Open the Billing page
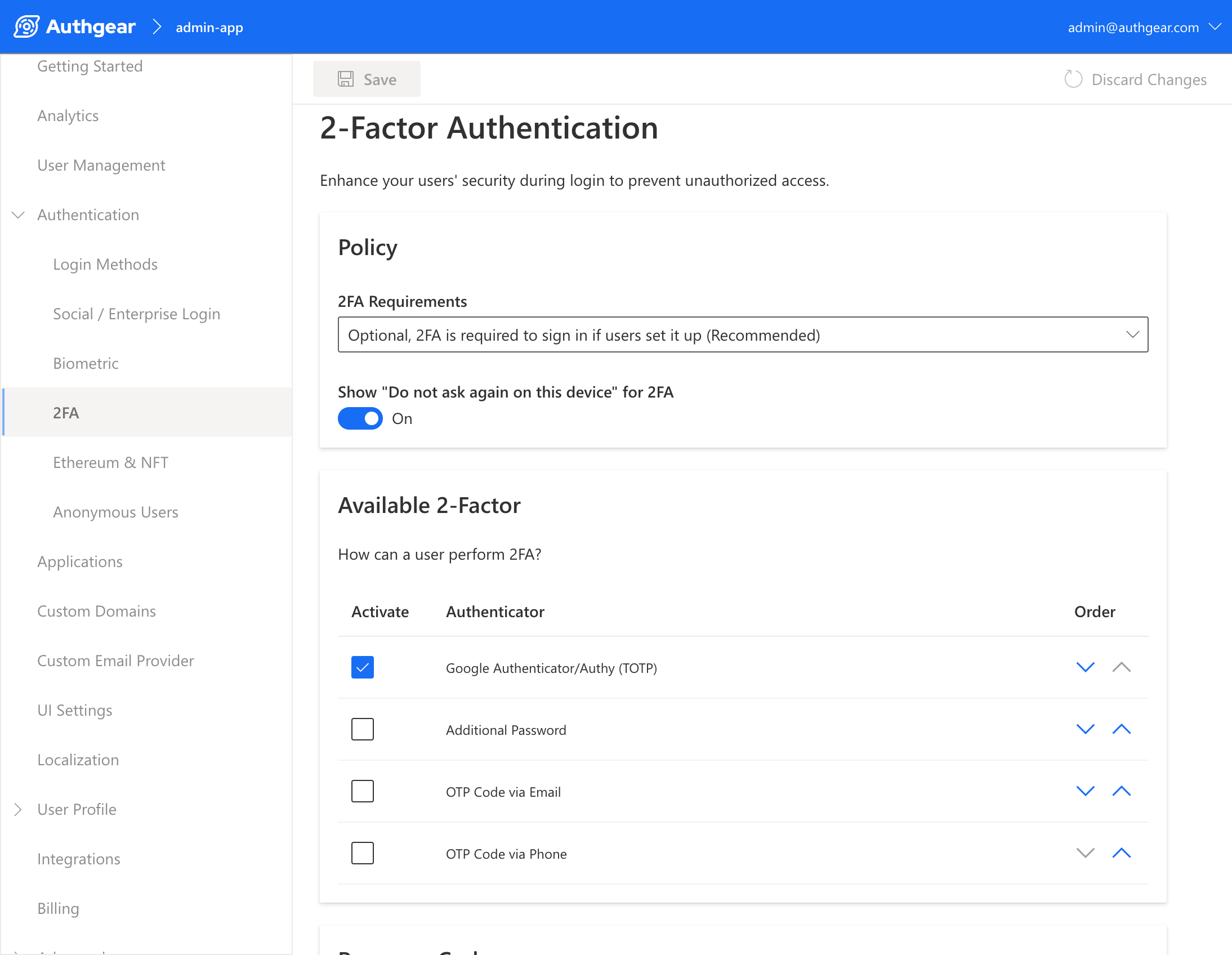Screen dimensions: 1232x955 (x=58, y=908)
